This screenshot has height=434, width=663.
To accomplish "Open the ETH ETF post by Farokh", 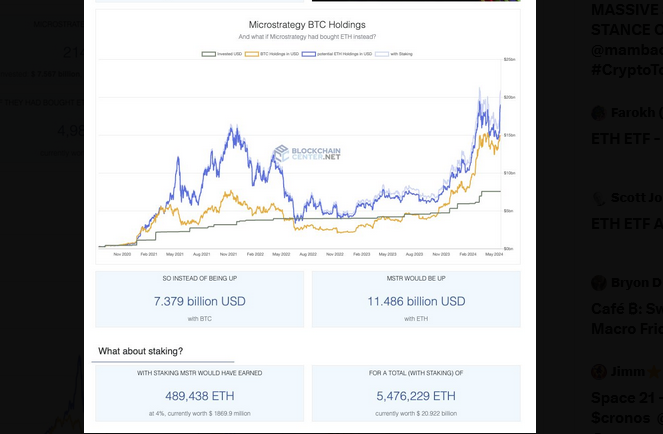I will pyautogui.click(x=625, y=138).
